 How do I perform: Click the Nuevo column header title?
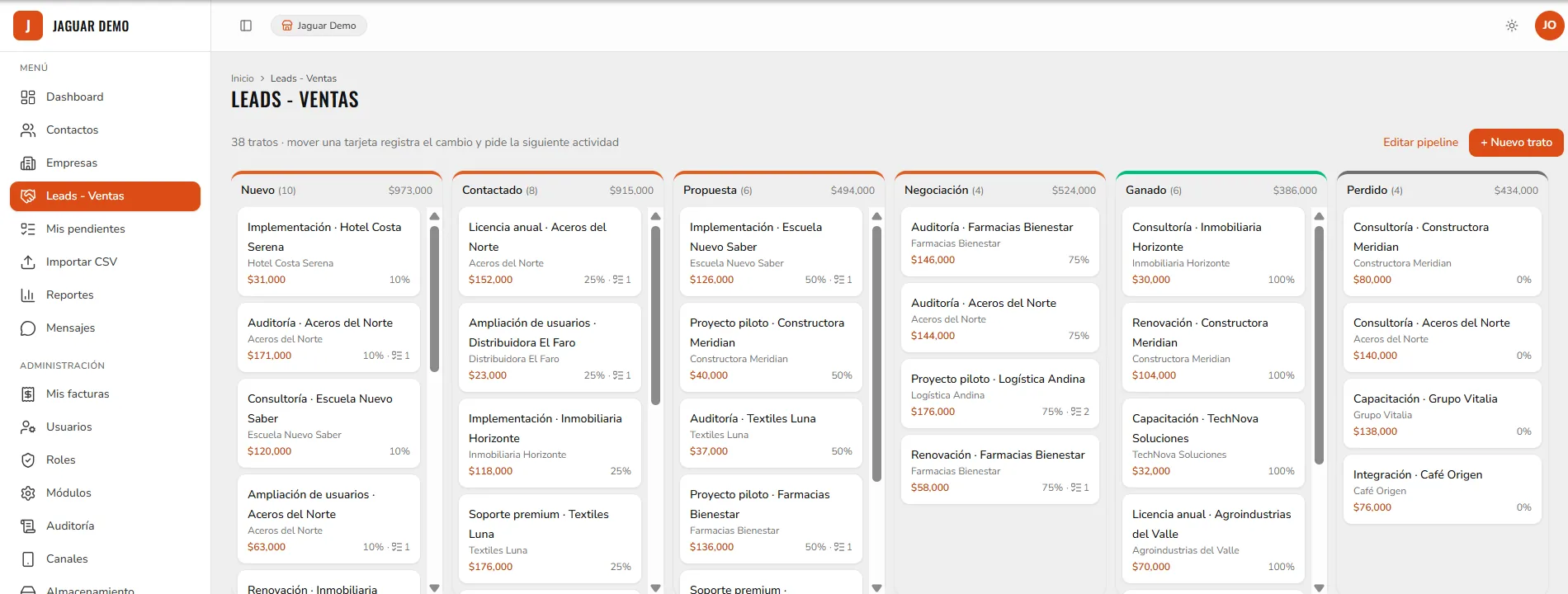tap(257, 190)
